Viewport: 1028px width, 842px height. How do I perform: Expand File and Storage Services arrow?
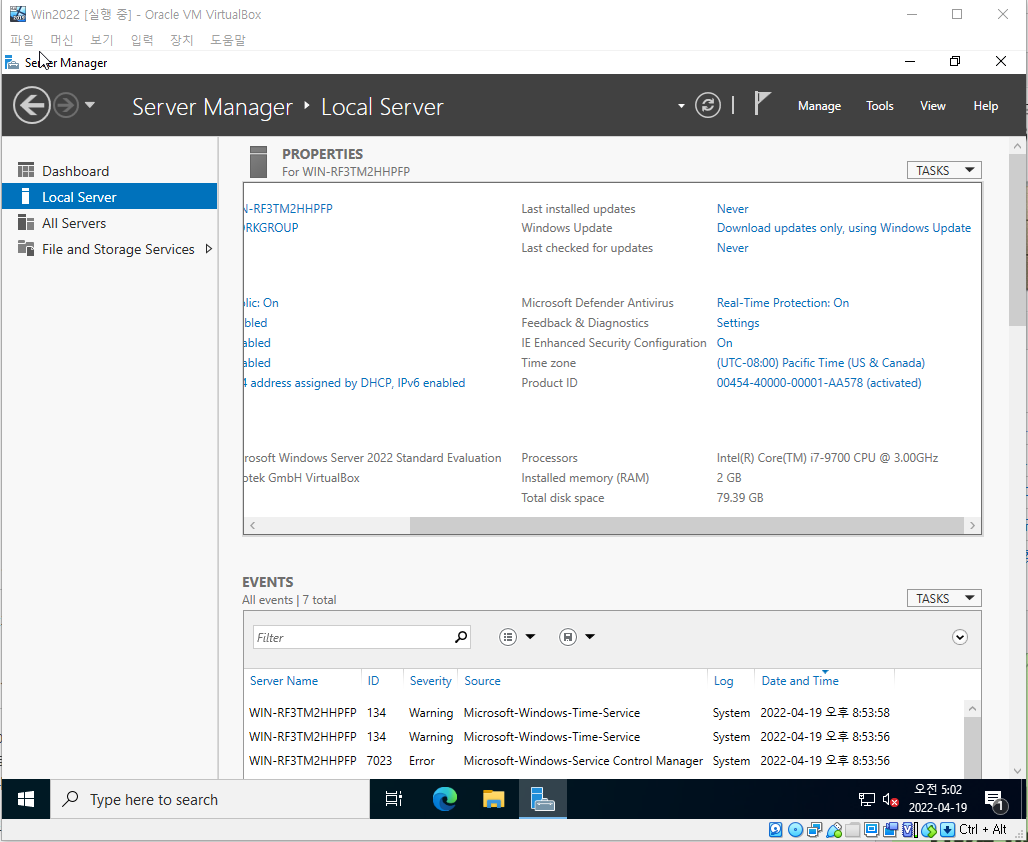coord(208,249)
